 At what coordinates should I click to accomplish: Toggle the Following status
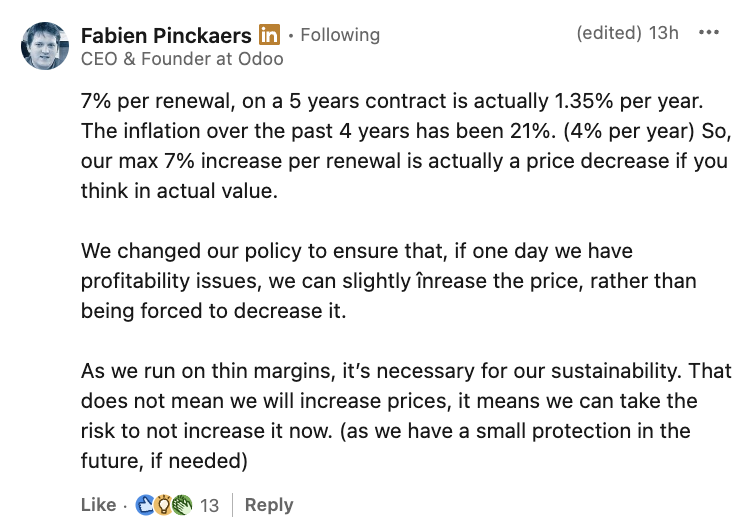click(x=340, y=35)
